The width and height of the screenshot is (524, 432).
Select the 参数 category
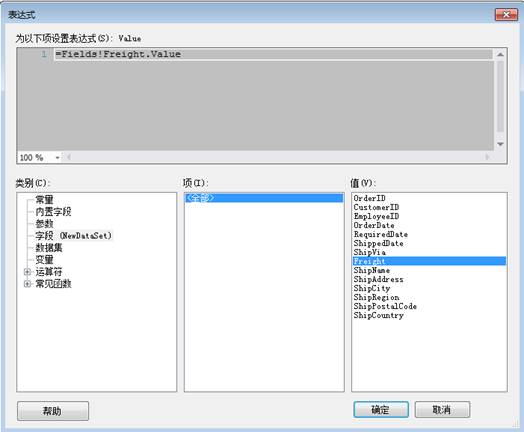44,224
